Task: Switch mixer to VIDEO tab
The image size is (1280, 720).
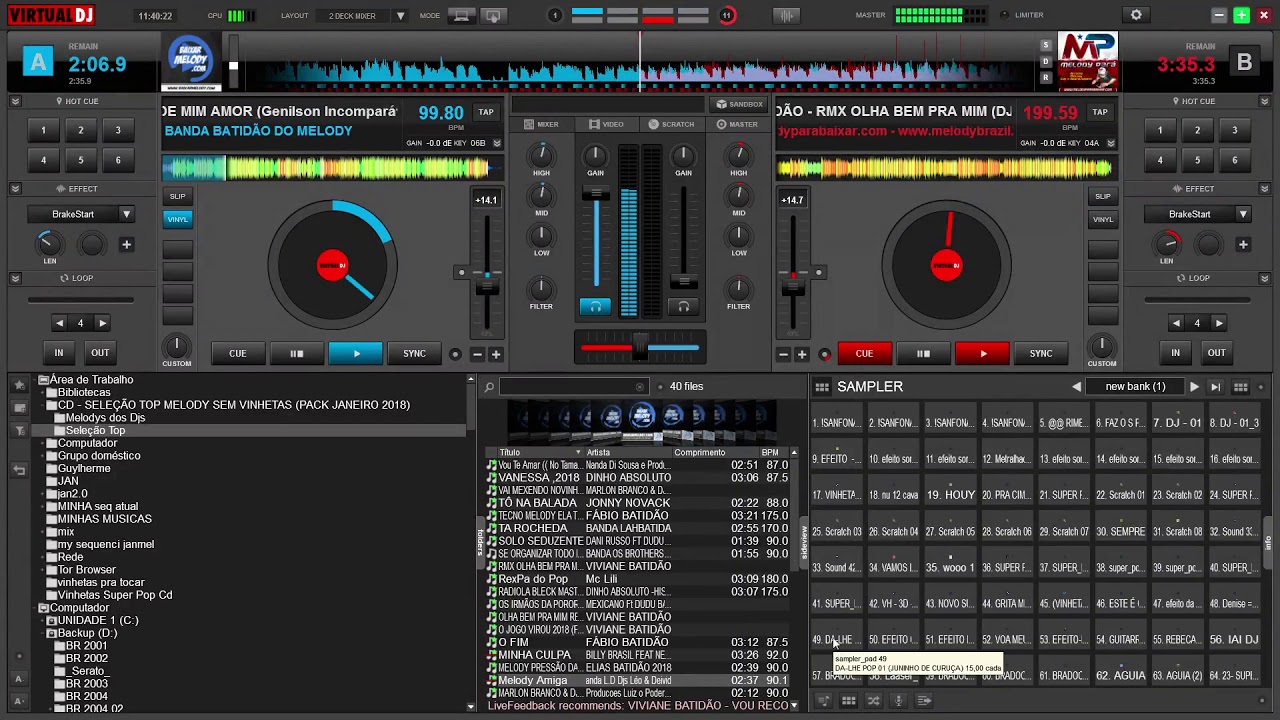Action: pyautogui.click(x=606, y=124)
